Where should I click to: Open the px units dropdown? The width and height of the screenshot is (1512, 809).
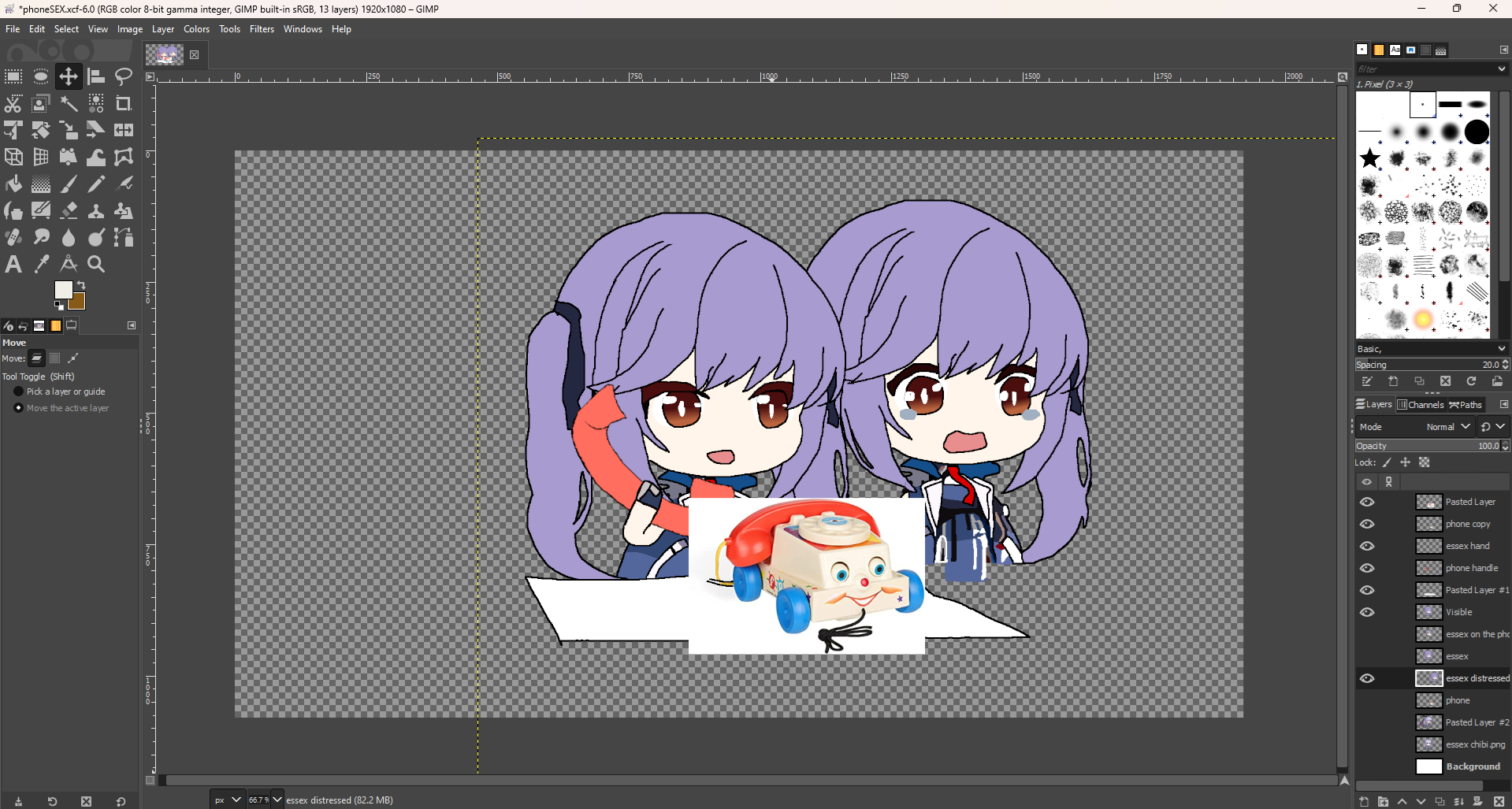click(227, 800)
